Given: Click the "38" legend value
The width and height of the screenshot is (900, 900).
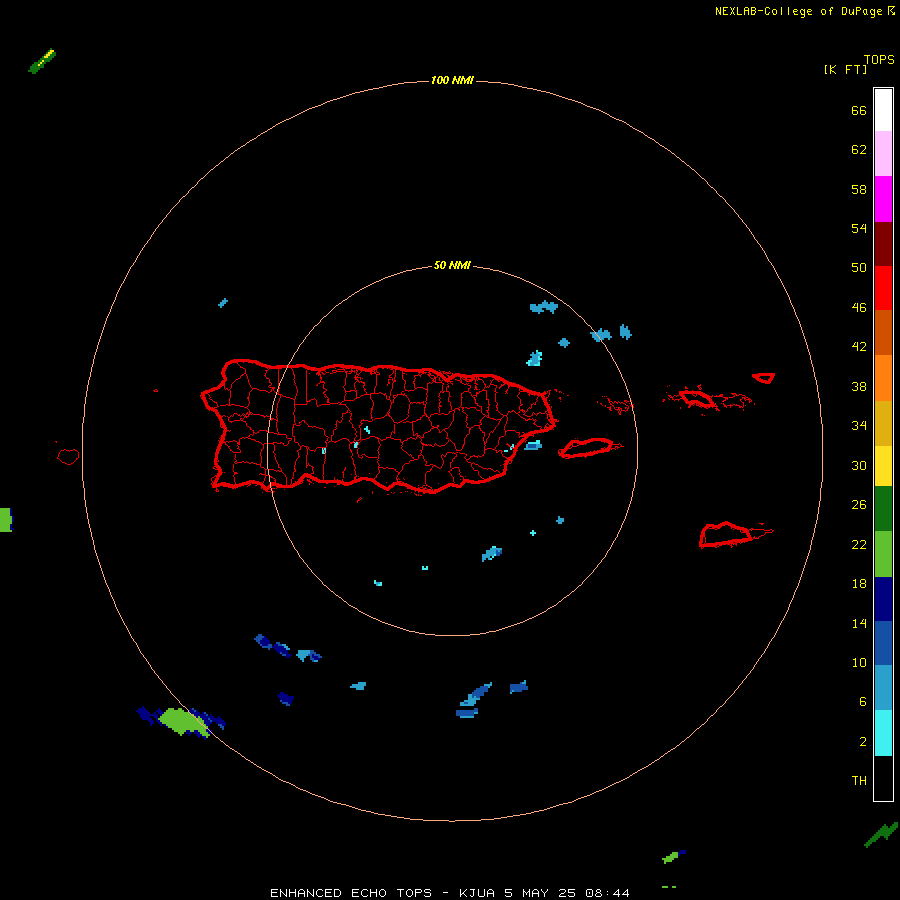Looking at the screenshot, I should pos(859,386).
